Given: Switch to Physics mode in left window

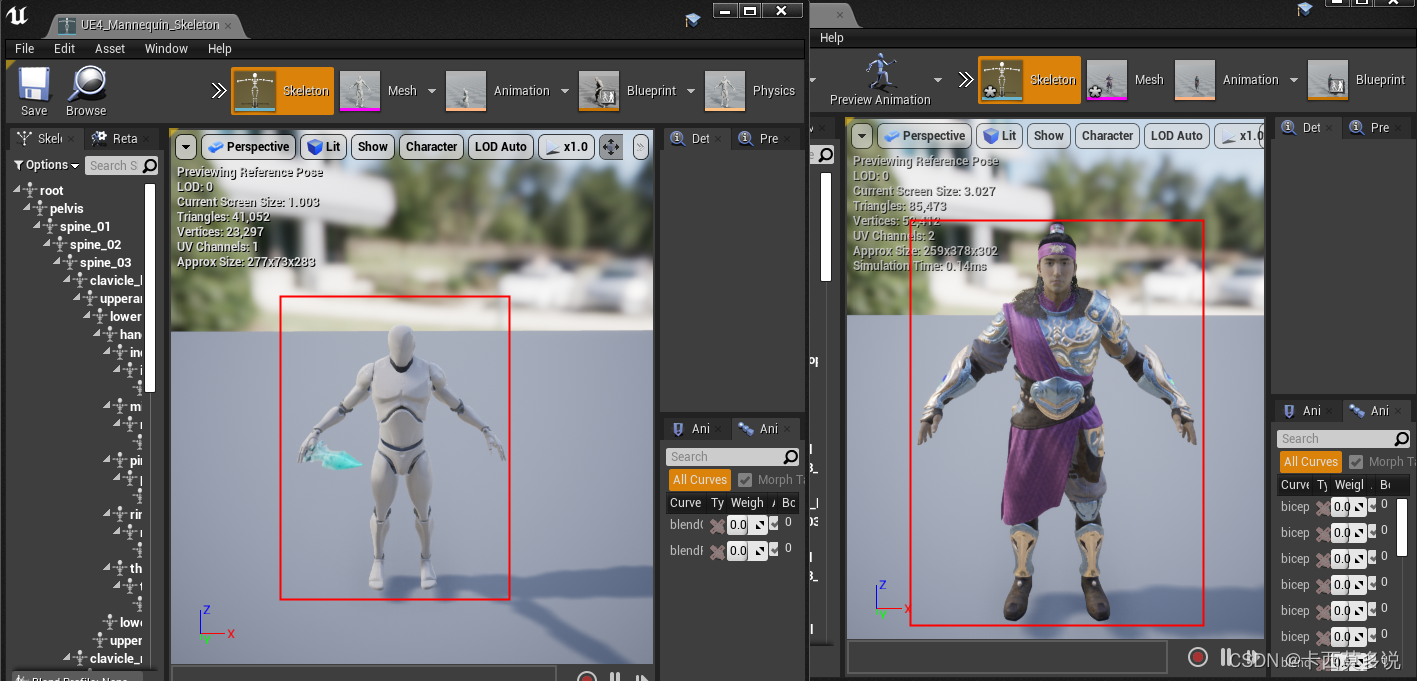Looking at the screenshot, I should point(751,90).
